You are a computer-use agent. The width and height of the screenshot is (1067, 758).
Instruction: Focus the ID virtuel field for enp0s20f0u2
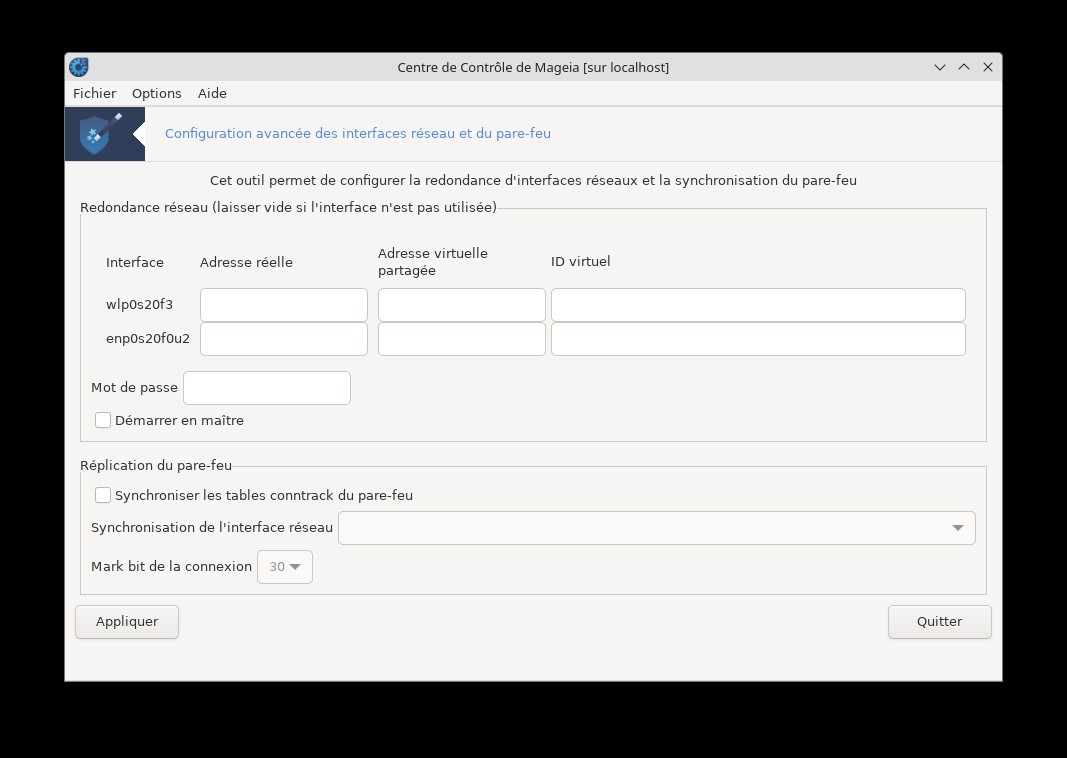click(758, 339)
